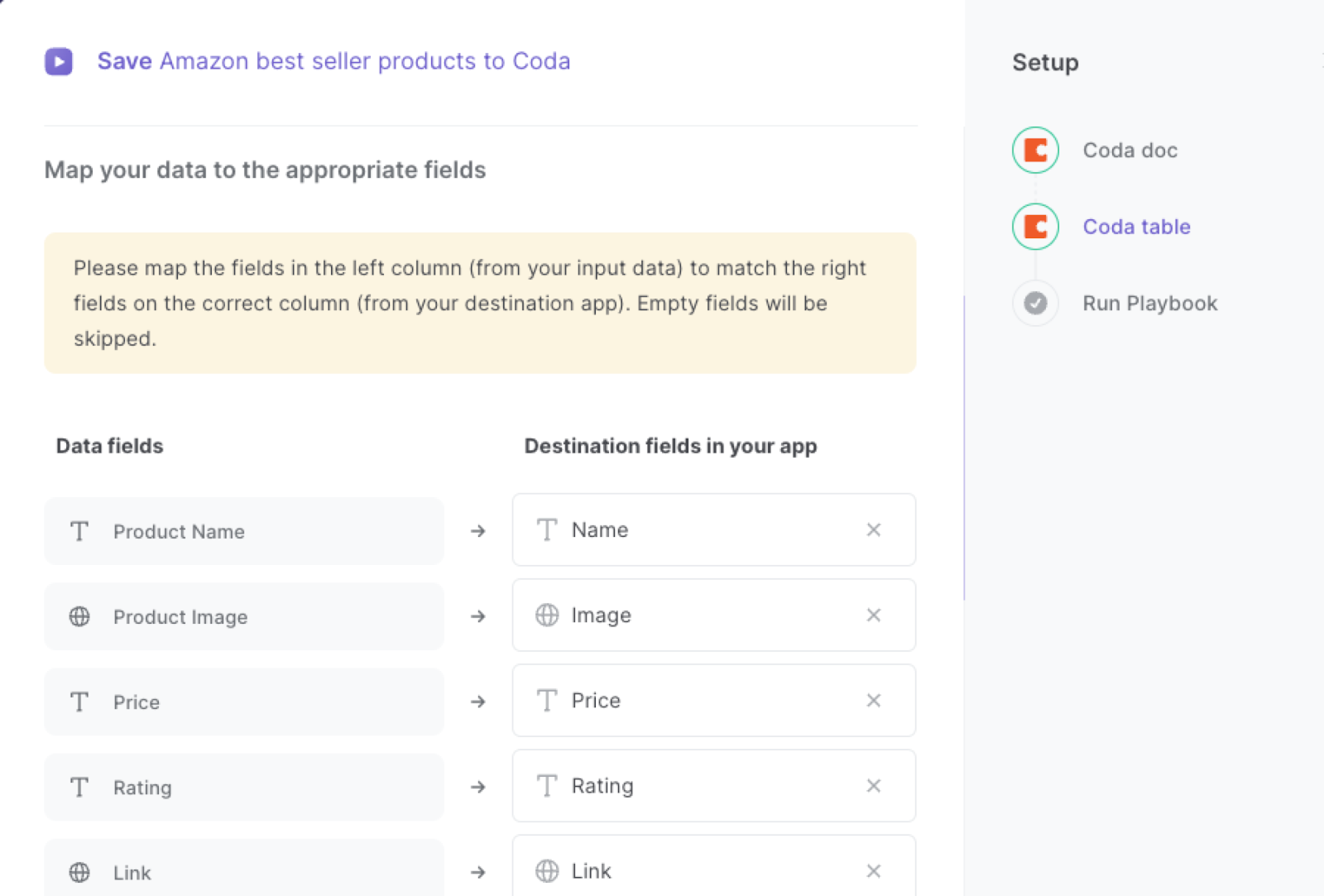The width and height of the screenshot is (1324, 896).
Task: Clear the Image destination field
Action: [874, 615]
